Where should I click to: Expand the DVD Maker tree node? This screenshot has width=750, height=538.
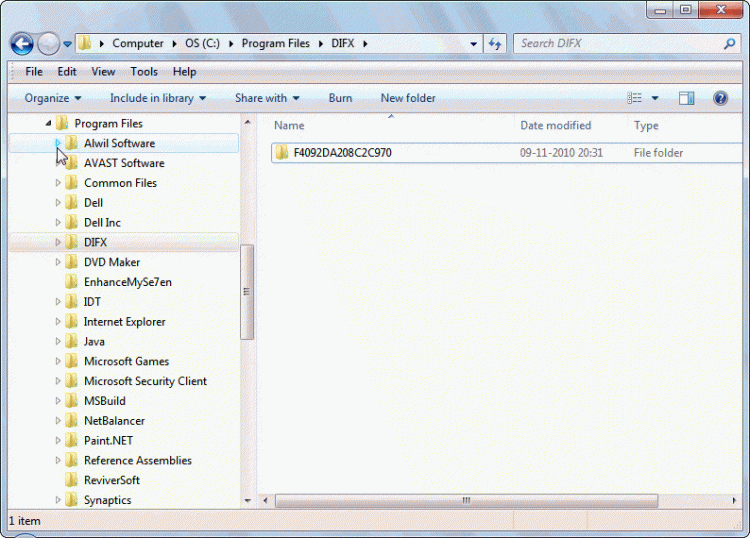(x=58, y=262)
